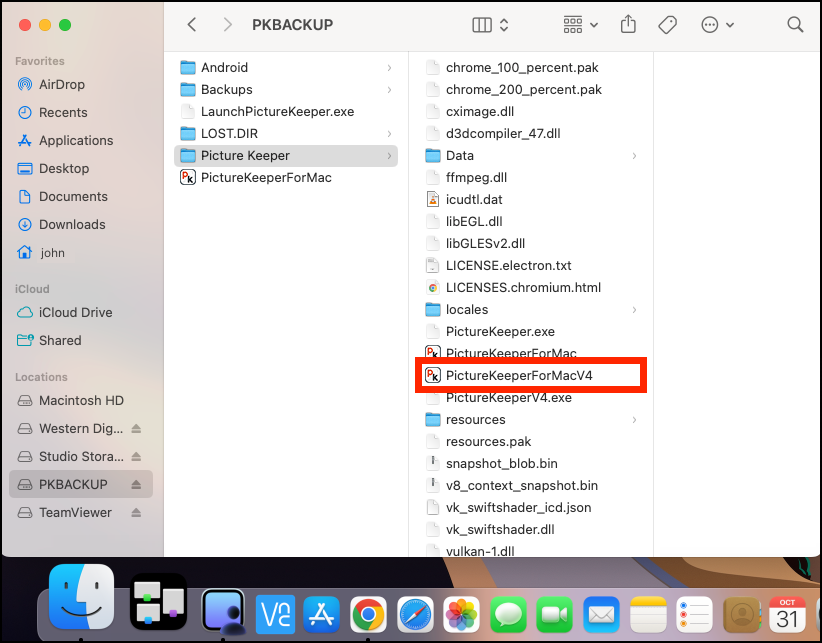Select vk_swiftshader.dll file
This screenshot has width=822, height=643.
coord(531,530)
